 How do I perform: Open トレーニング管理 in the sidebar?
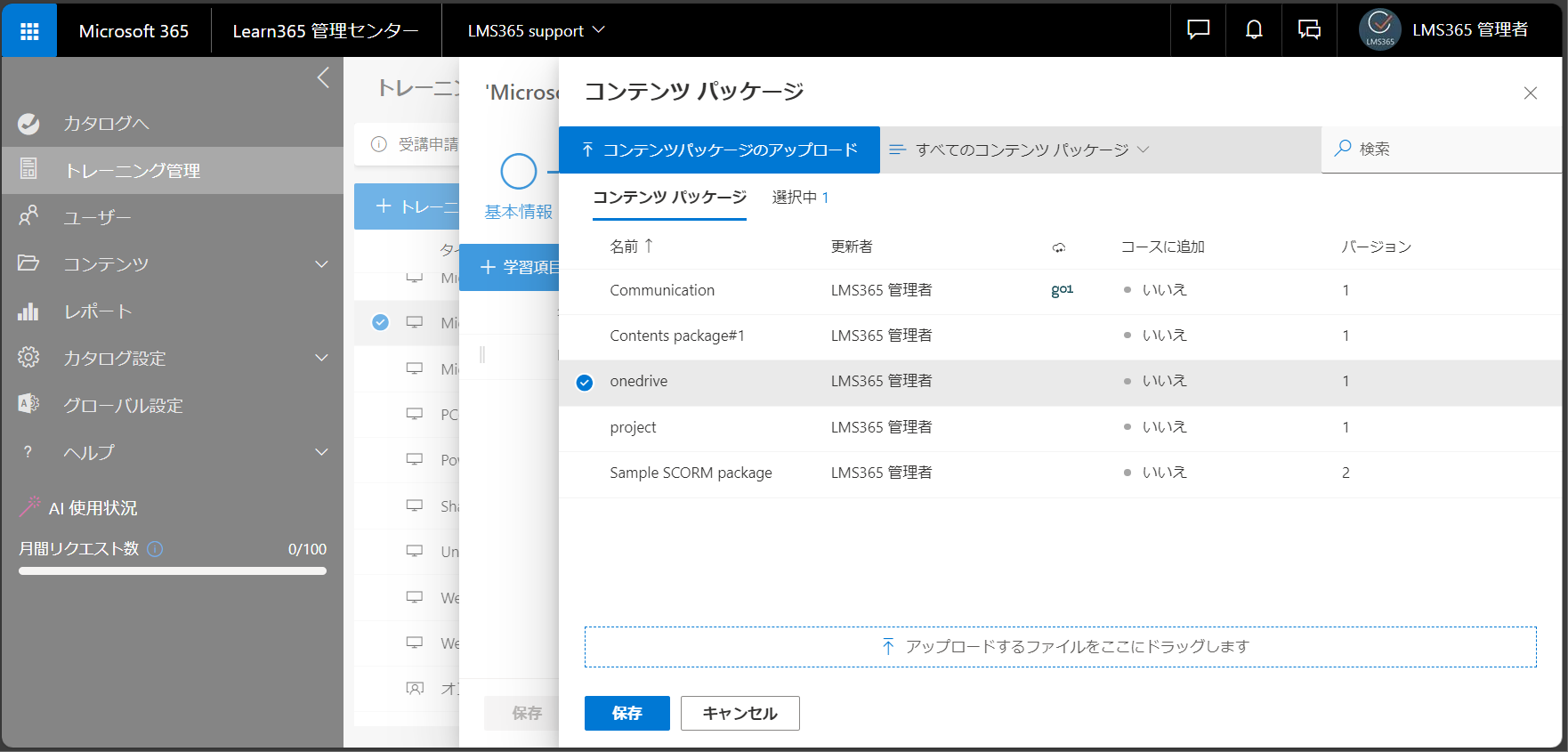coord(172,170)
